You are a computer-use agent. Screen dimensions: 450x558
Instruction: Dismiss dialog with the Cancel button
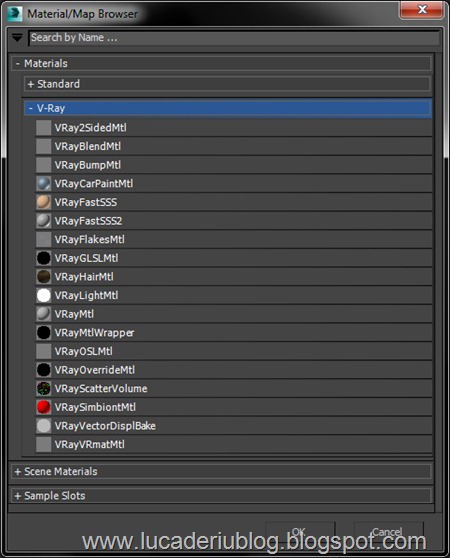coord(389,532)
